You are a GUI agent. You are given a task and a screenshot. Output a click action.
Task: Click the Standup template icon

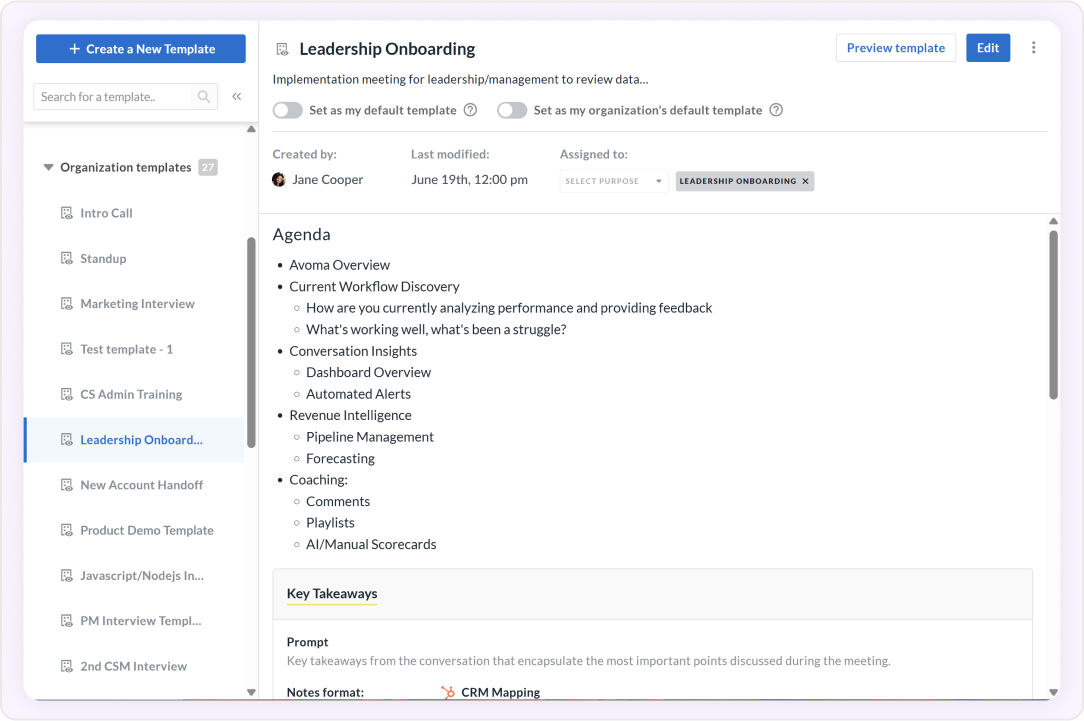pos(66,259)
